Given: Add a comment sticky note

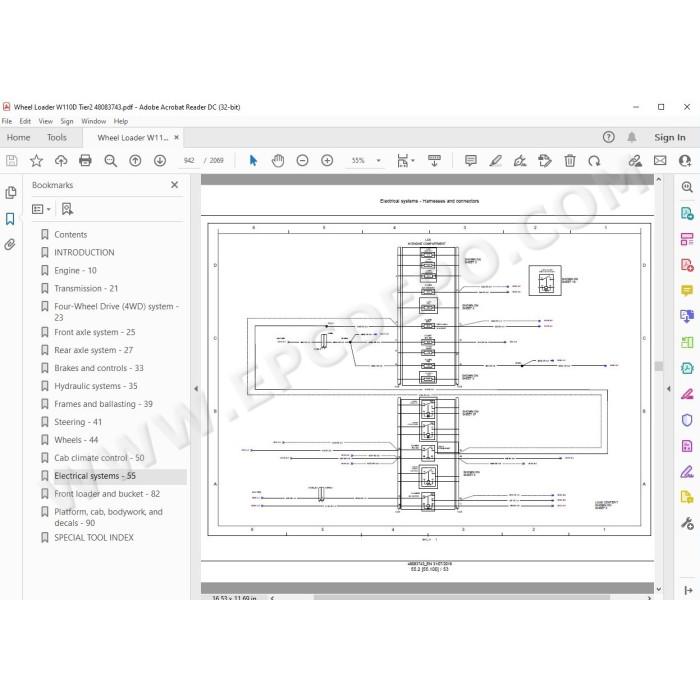Looking at the screenshot, I should (x=471, y=160).
